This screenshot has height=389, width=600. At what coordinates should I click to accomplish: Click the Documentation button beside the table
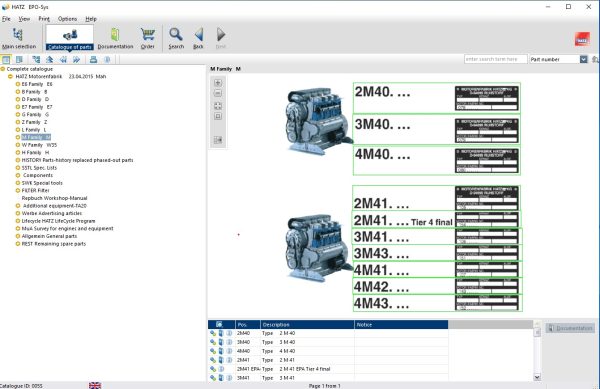coord(570,328)
